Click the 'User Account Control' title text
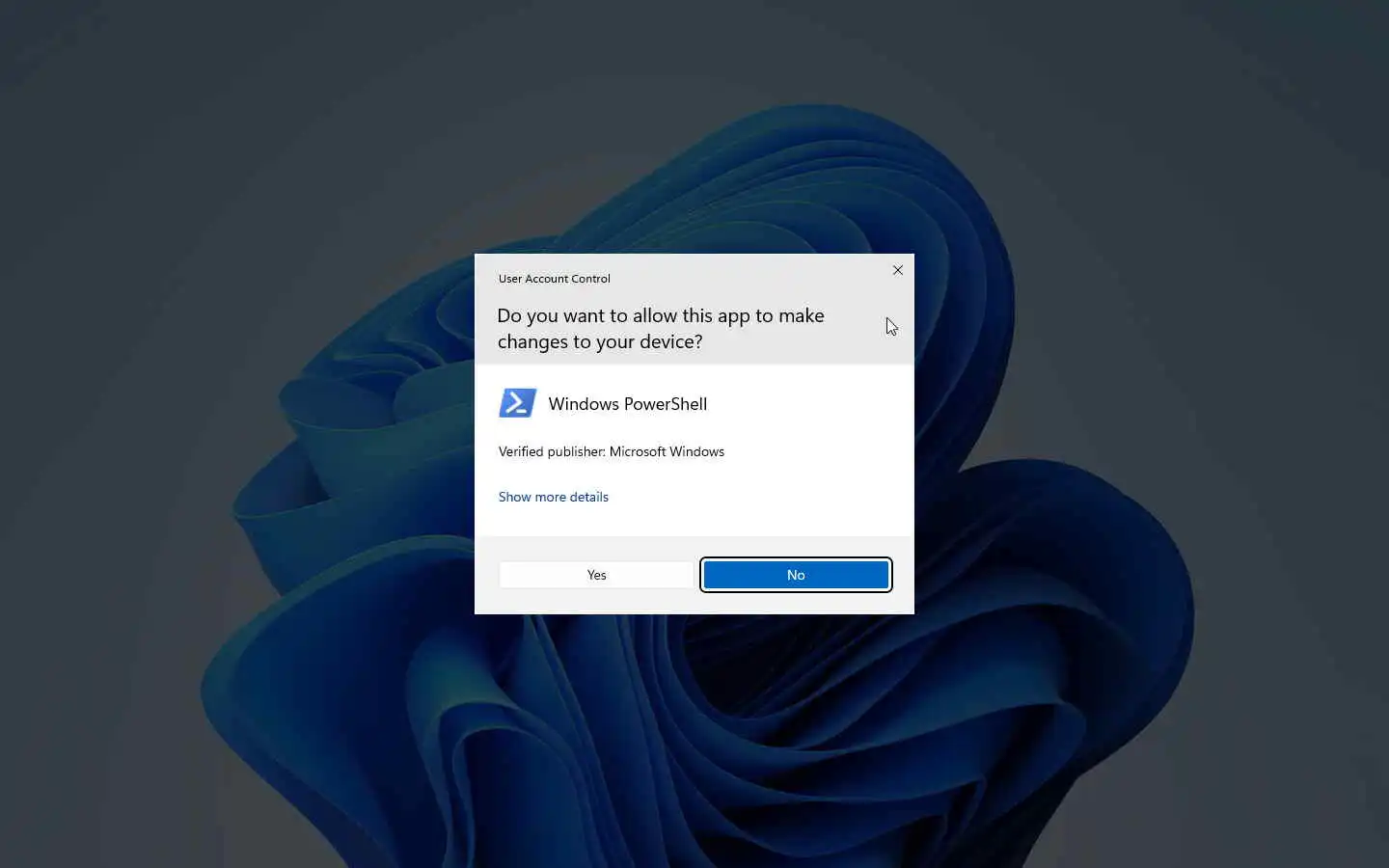 click(x=555, y=279)
